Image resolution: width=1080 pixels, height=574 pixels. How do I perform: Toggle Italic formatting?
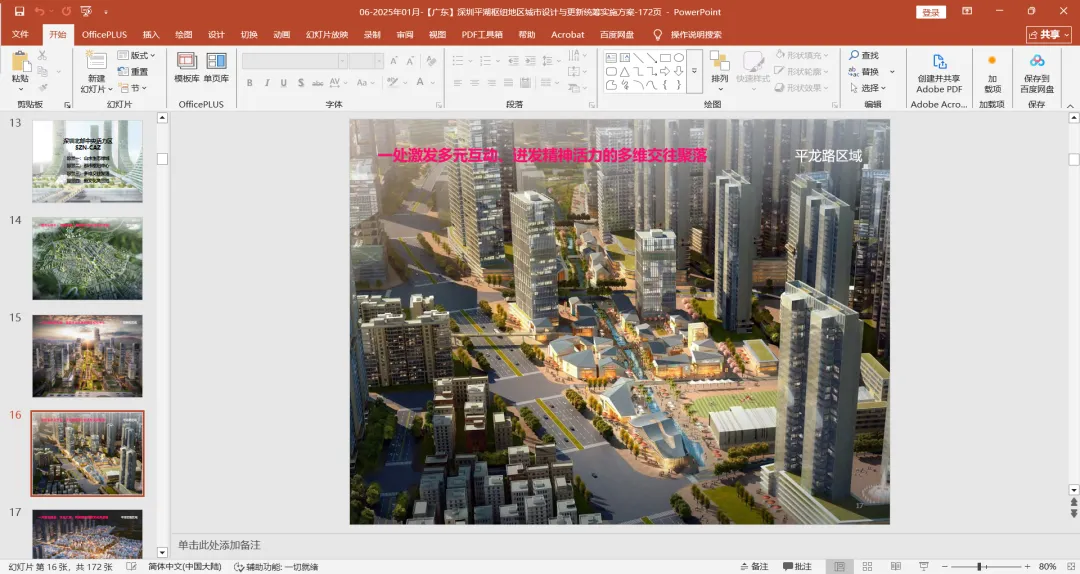click(267, 83)
